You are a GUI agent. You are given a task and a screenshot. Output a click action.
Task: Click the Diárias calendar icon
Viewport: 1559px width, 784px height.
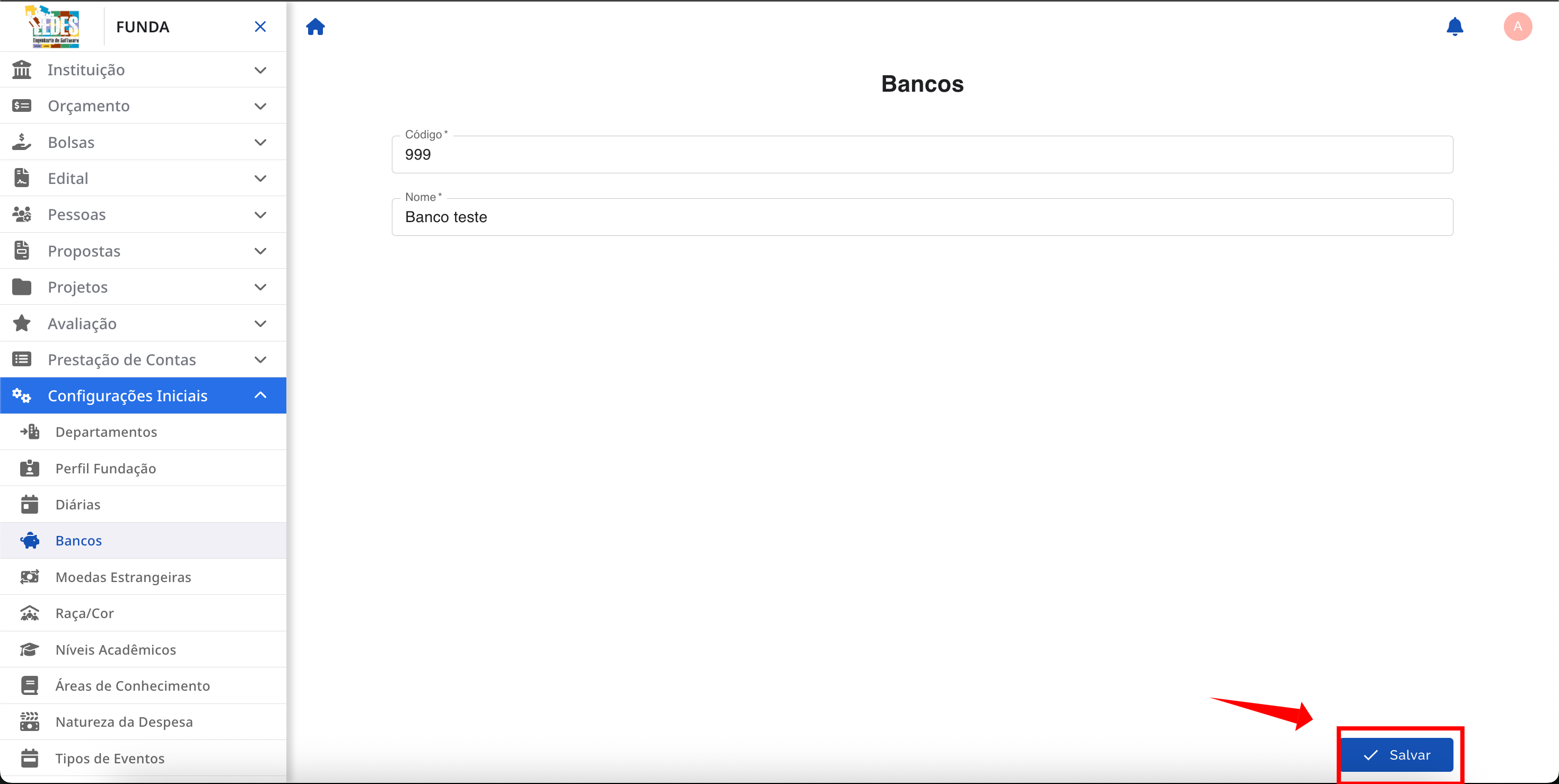pos(29,504)
